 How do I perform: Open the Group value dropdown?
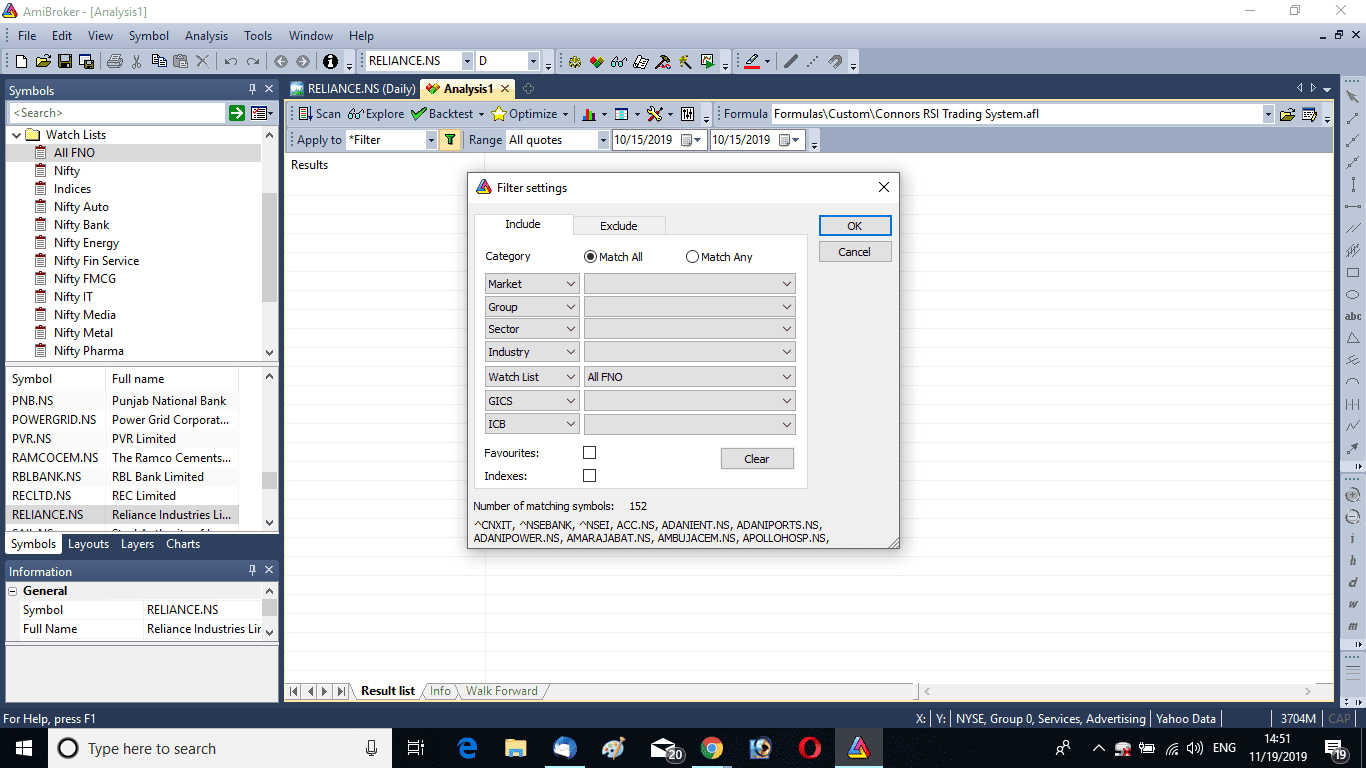690,307
